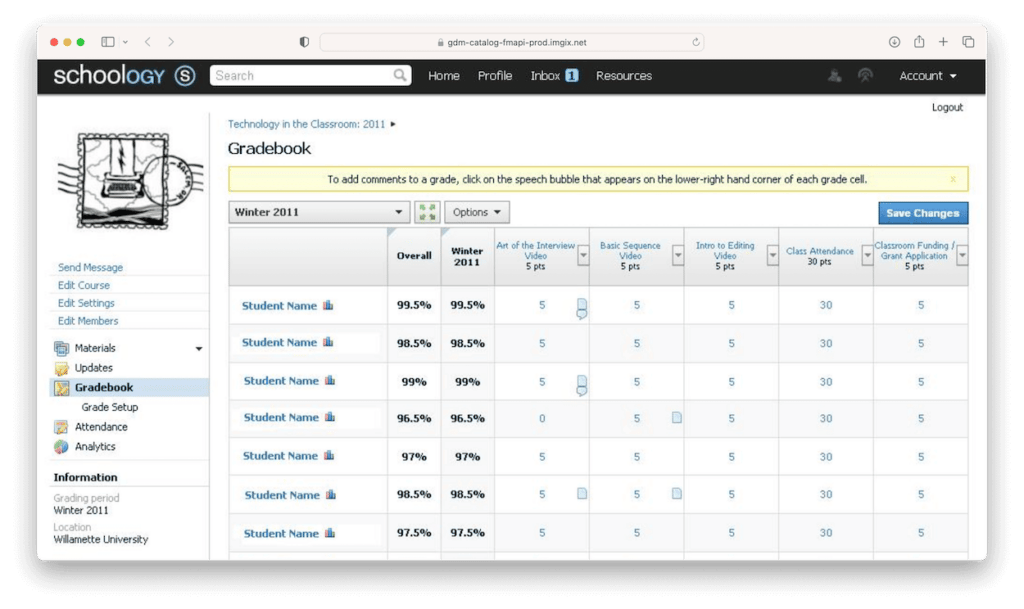Open the first submission icon in the sixth student row
This screenshot has width=1024, height=609.
pyautogui.click(x=582, y=493)
